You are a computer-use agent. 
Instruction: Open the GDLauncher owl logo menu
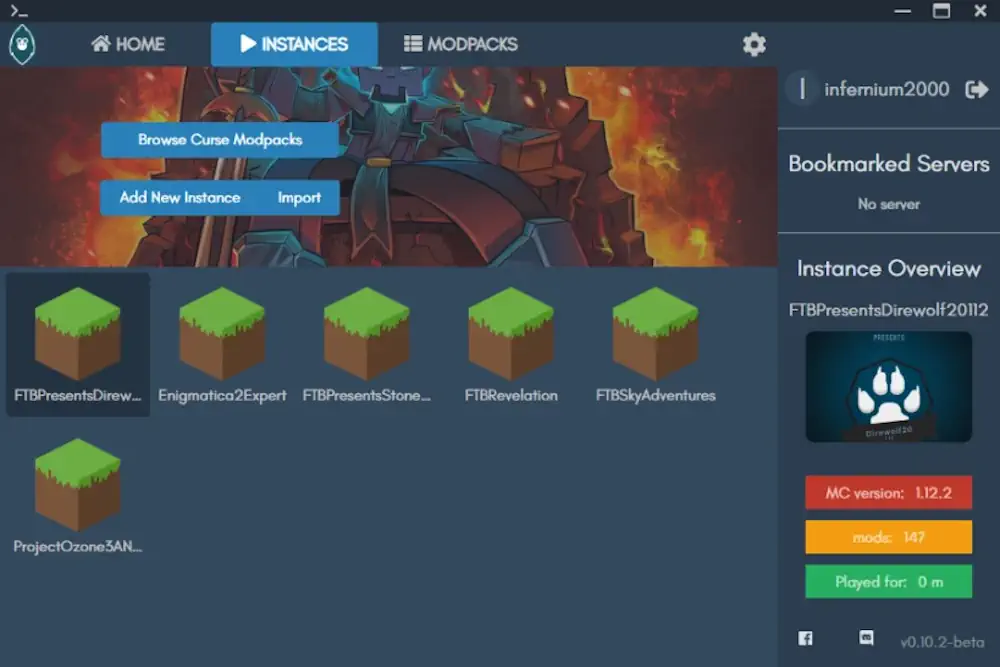pos(22,45)
